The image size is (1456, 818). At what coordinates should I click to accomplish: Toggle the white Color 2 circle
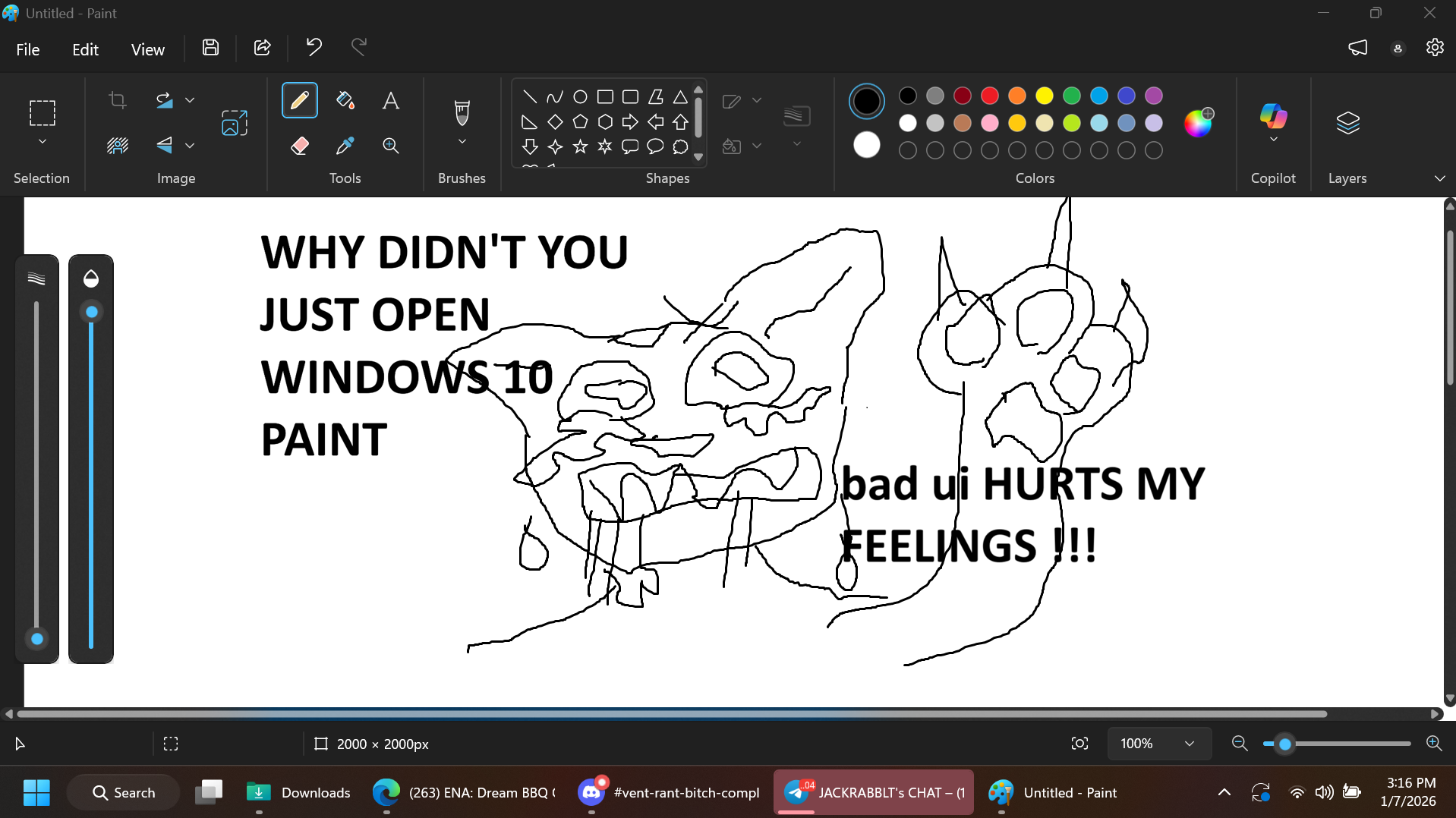pos(866,144)
